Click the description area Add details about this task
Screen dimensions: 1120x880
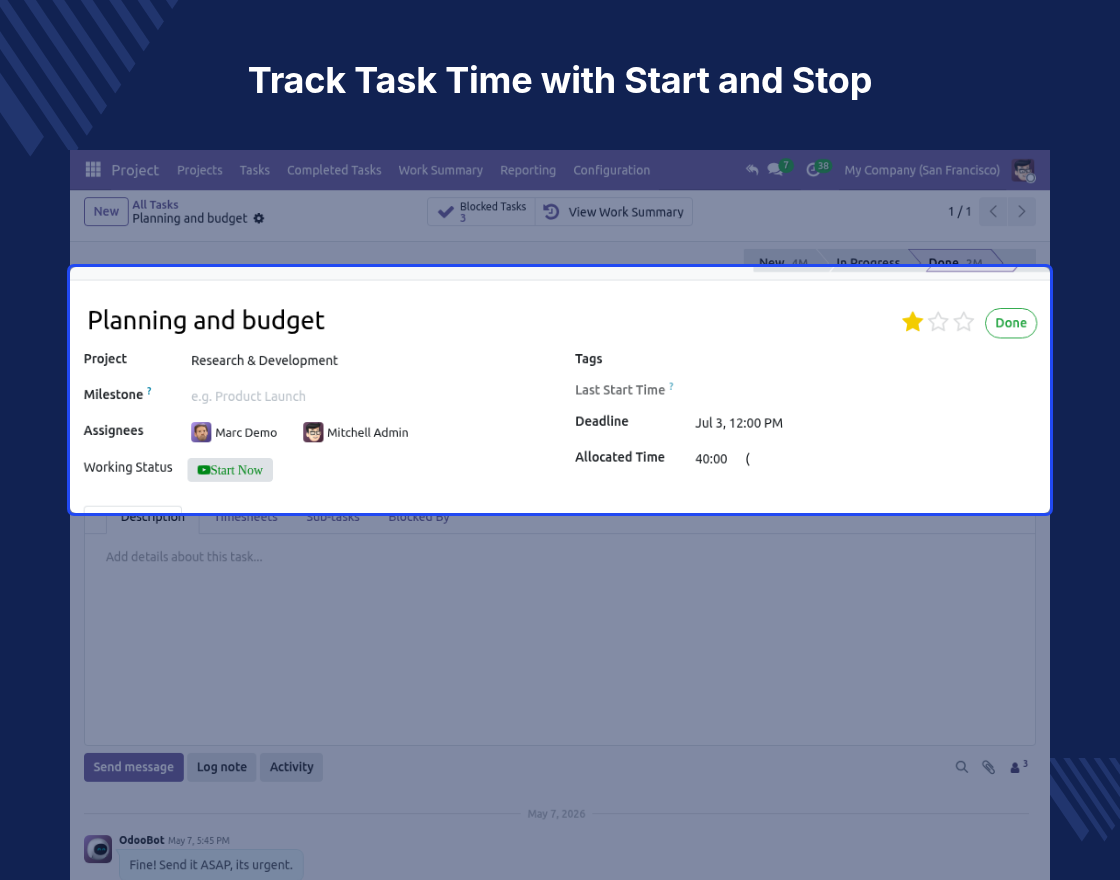coord(184,556)
